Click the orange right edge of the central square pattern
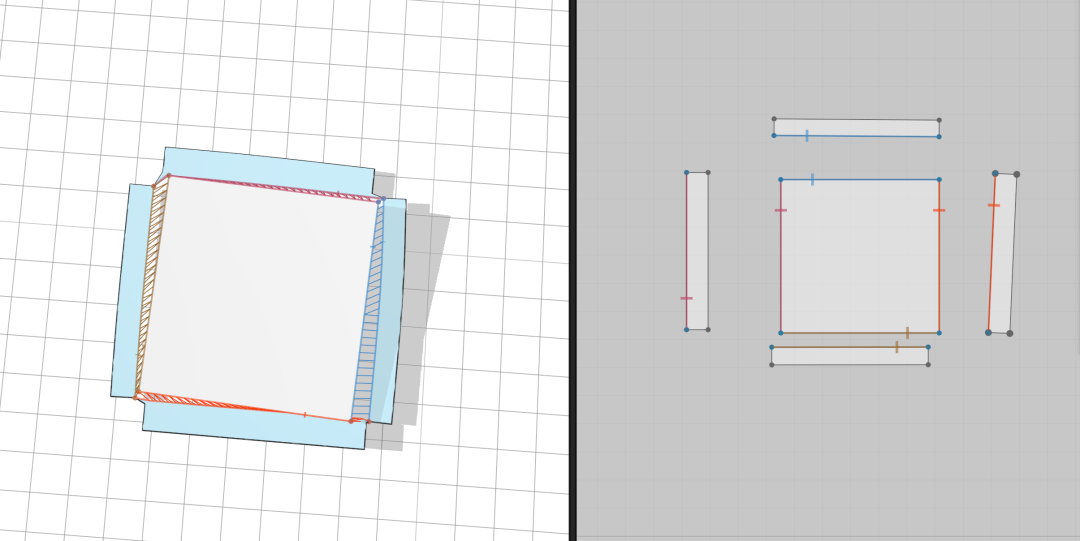This screenshot has width=1080, height=541. [x=939, y=256]
